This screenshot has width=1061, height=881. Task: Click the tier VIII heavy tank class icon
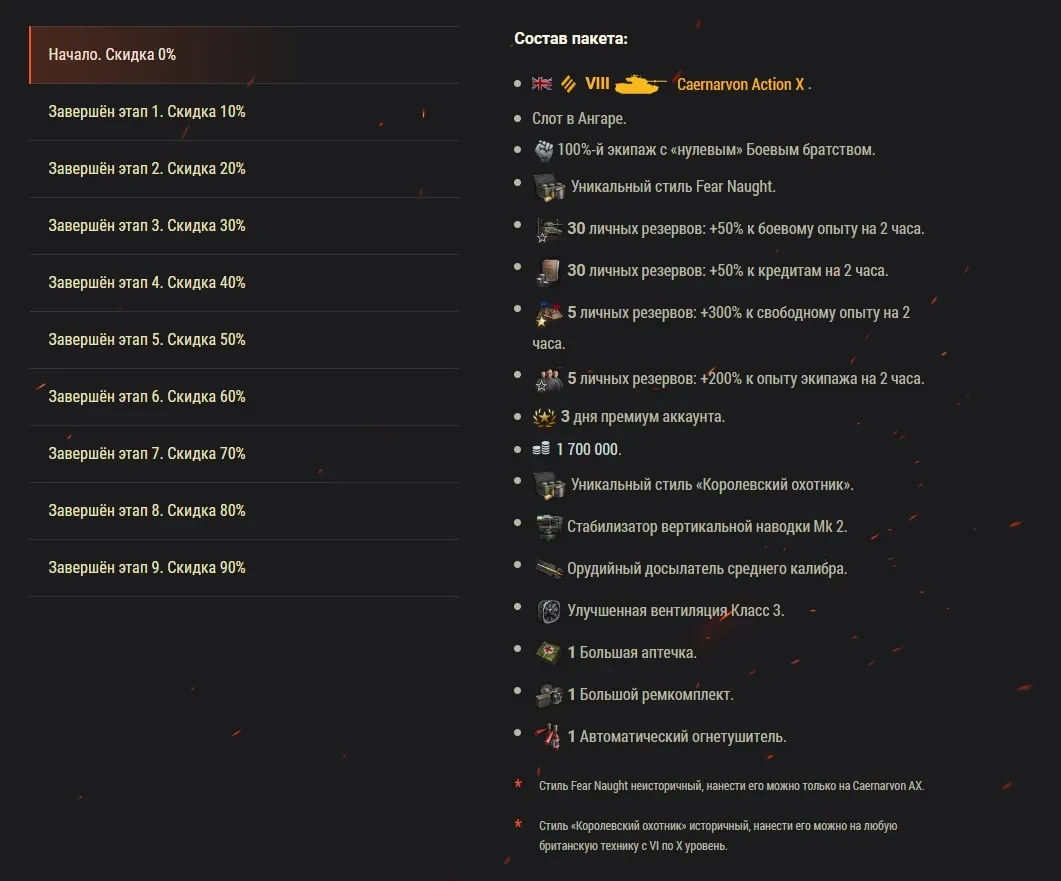pyautogui.click(x=566, y=84)
